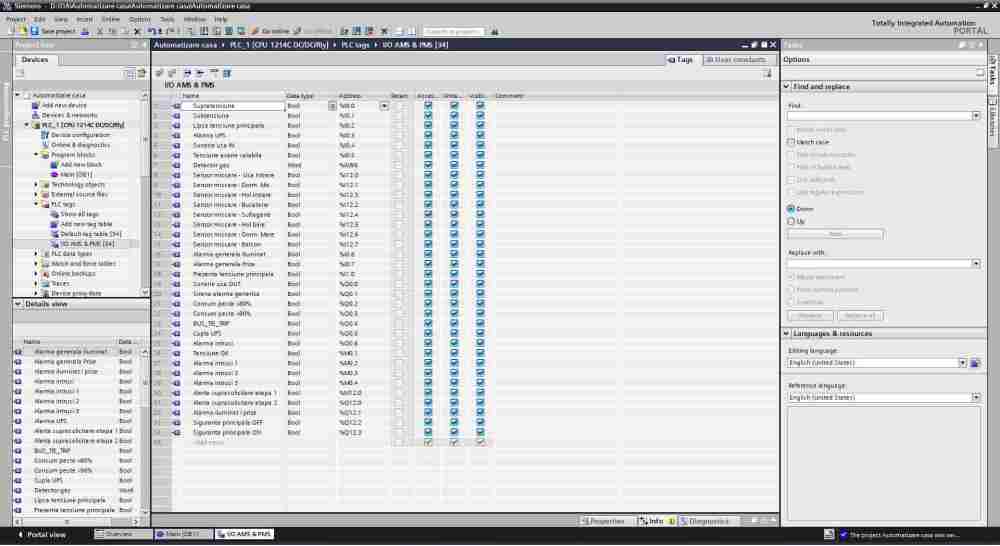The height and width of the screenshot is (546, 1000).
Task: Open Main [OB1] block in tree
Action: pyautogui.click(x=76, y=174)
